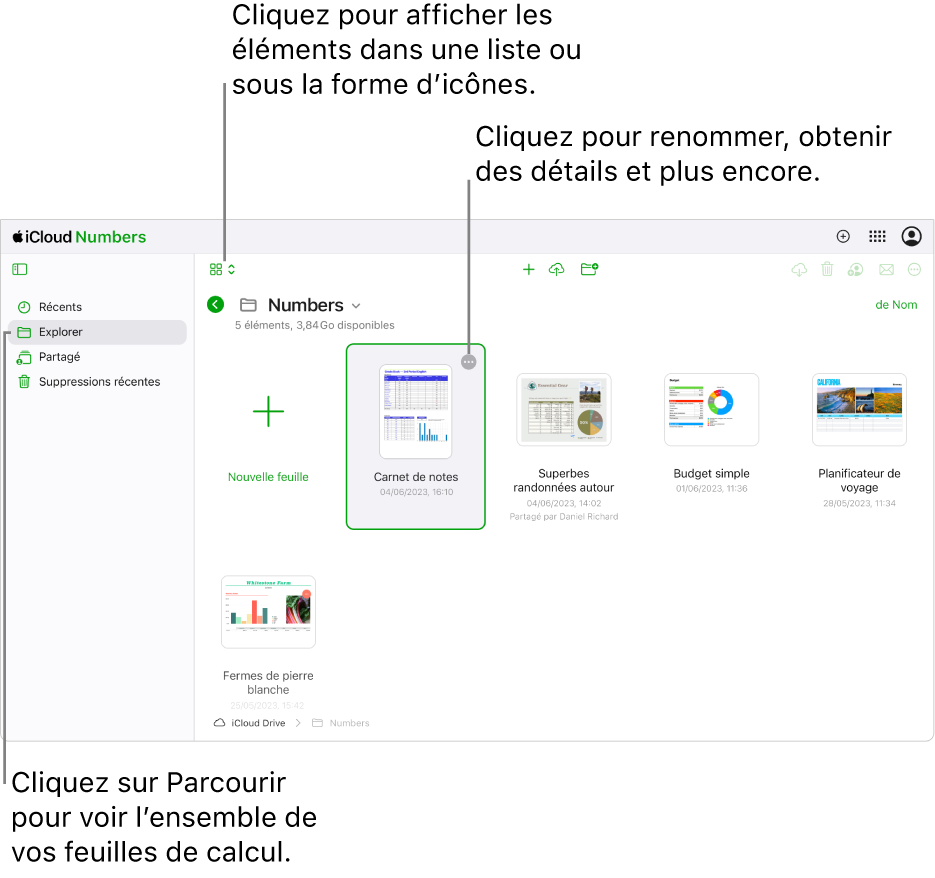
Task: Expand the Numbers folder title dropdown
Action: click(356, 305)
